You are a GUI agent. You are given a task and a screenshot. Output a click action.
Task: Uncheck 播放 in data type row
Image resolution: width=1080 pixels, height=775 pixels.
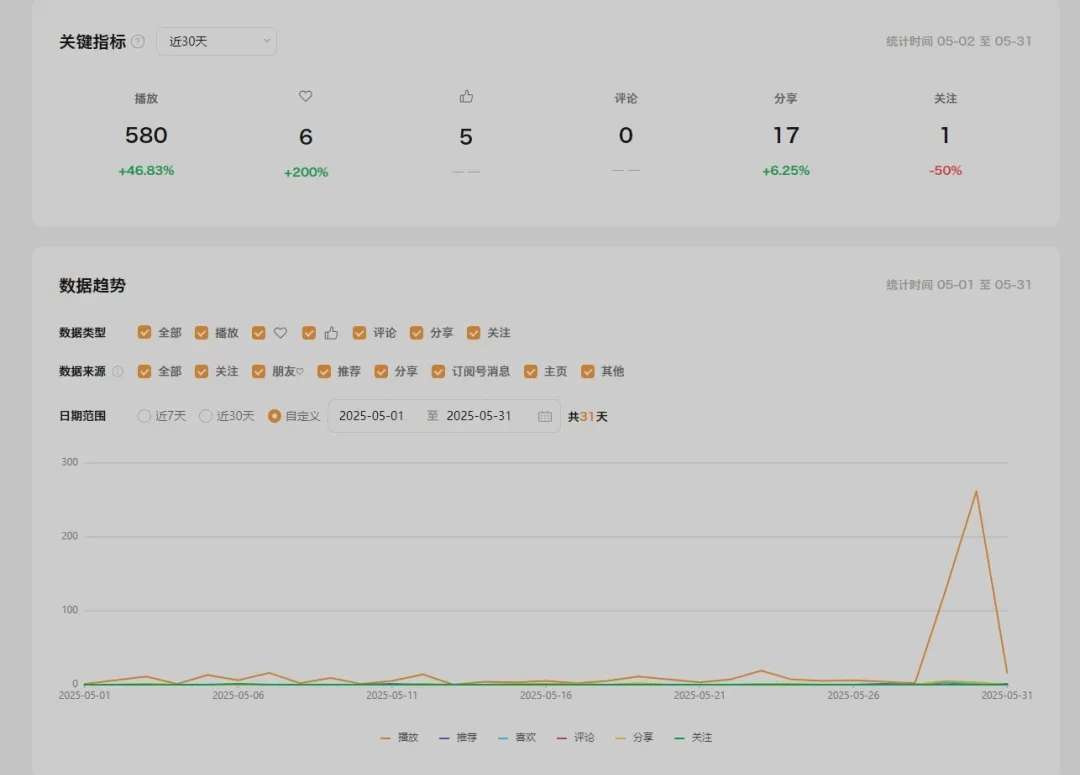point(202,333)
